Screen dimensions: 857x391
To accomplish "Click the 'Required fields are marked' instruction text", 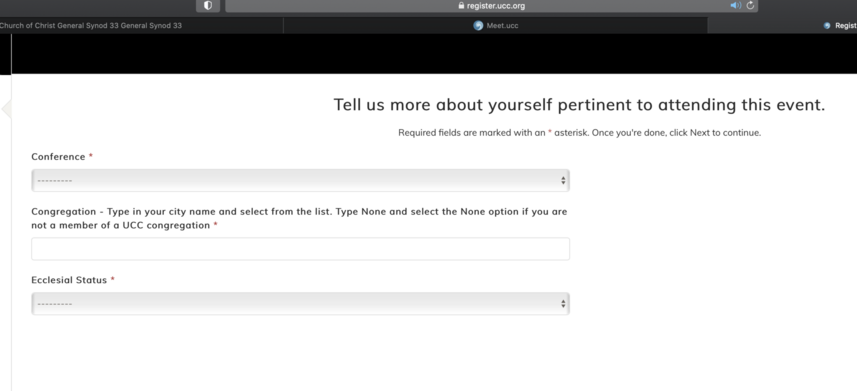I will coord(579,132).
